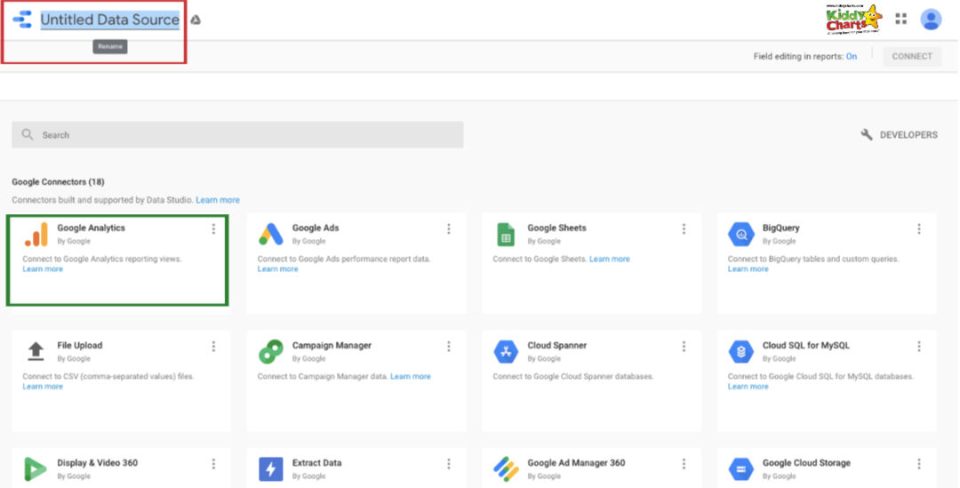Click the Google Cloud Storage icon
This screenshot has height=488, width=960.
(x=741, y=469)
